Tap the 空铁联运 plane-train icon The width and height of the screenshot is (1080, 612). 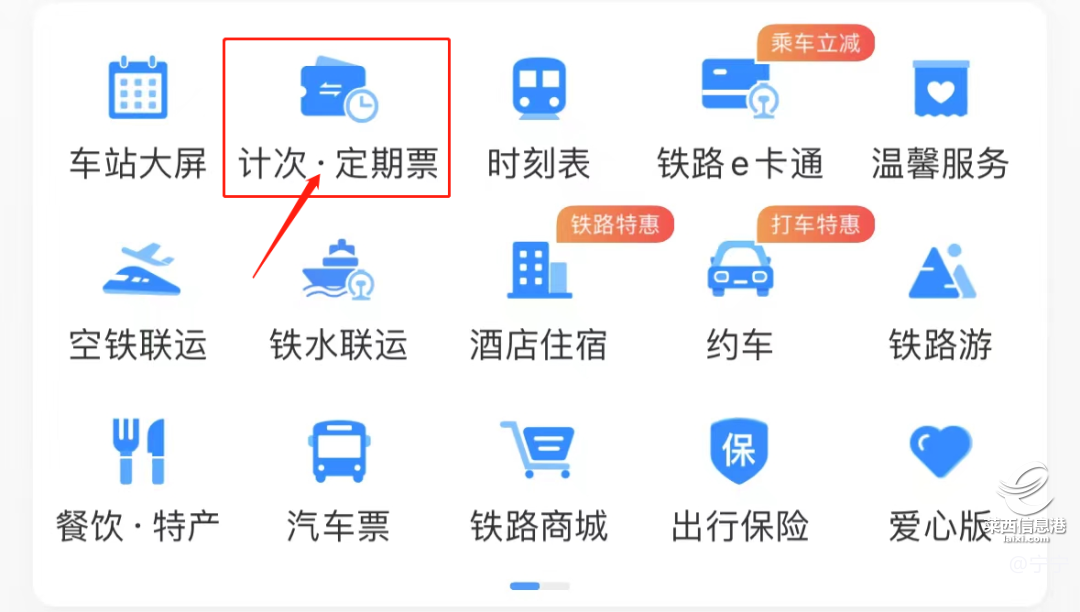pyautogui.click(x=141, y=270)
